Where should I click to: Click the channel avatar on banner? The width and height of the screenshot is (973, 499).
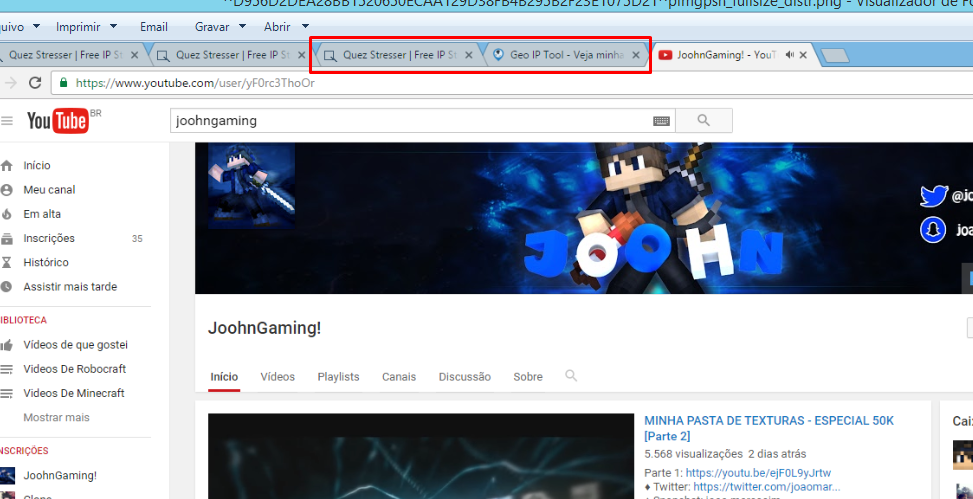(x=251, y=185)
